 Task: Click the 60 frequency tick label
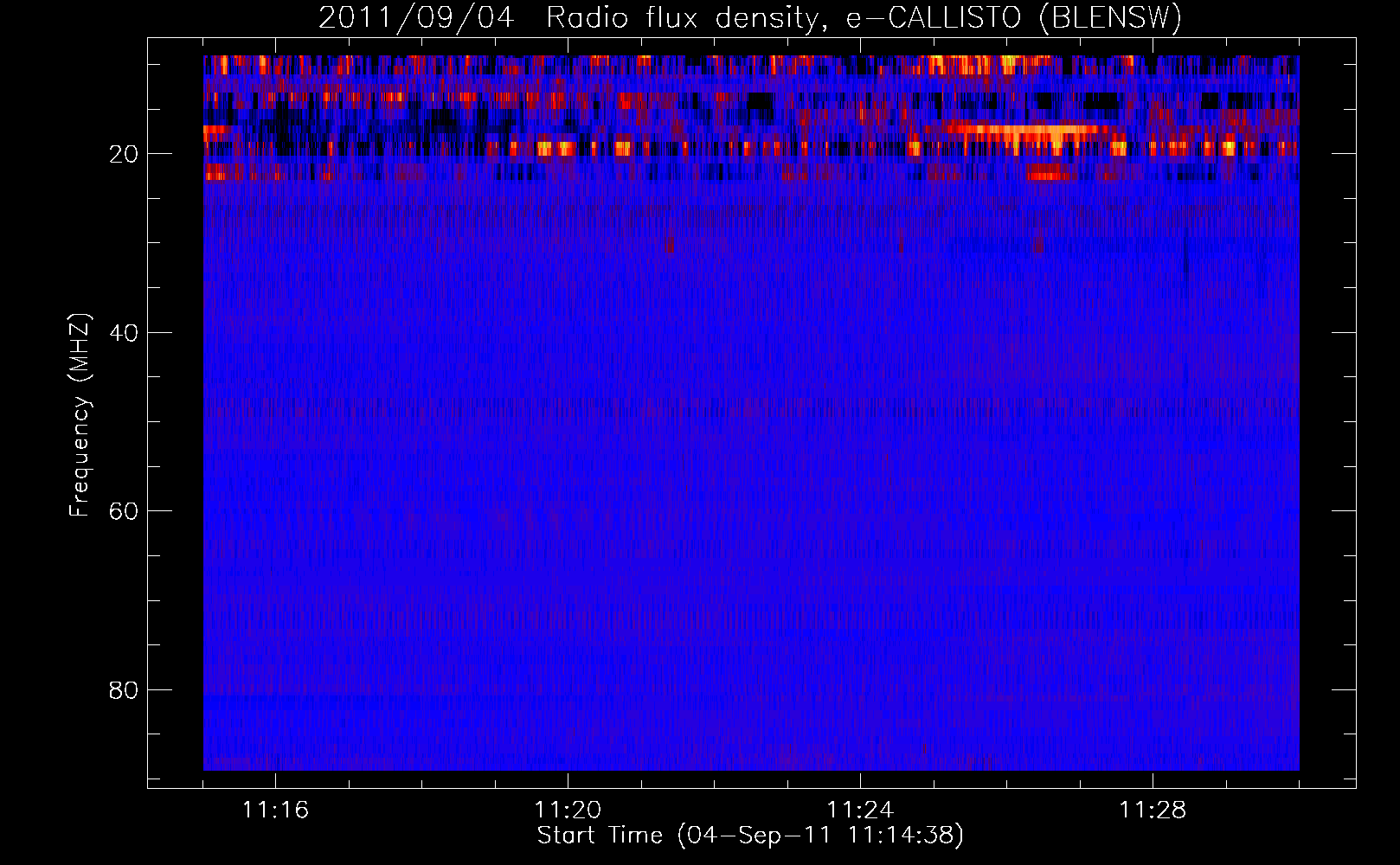pyautogui.click(x=124, y=511)
